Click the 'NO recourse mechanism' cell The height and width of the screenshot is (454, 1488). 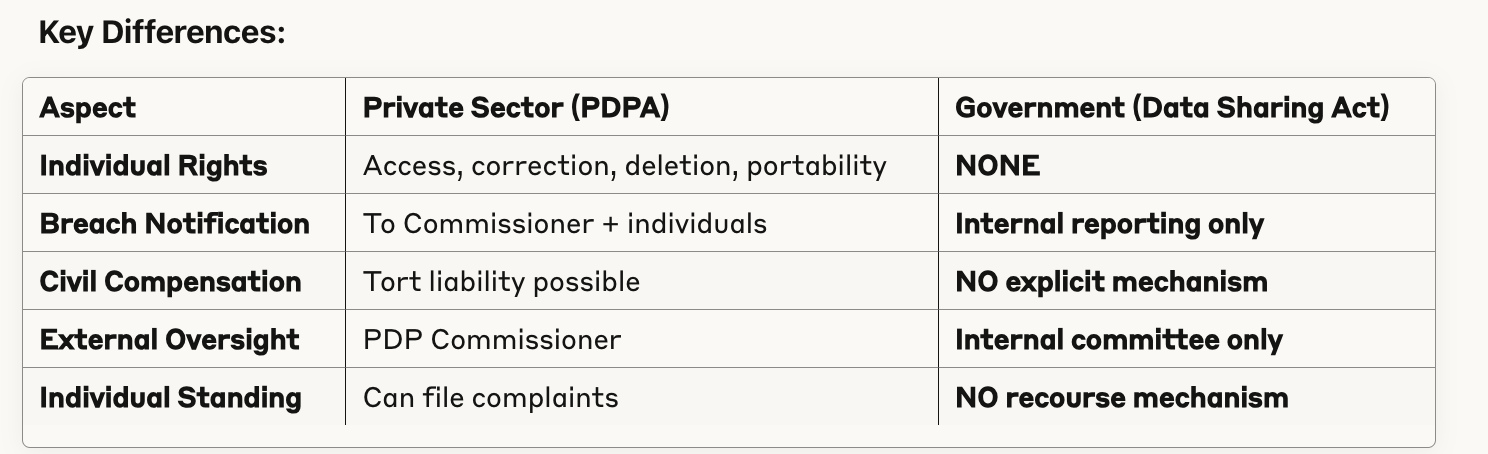pyautogui.click(x=1121, y=398)
